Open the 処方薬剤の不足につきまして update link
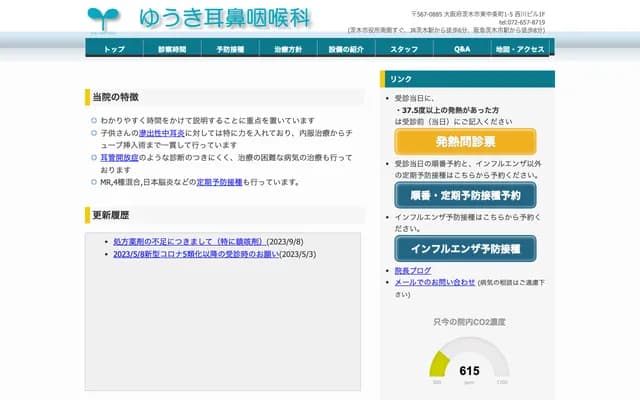The image size is (640, 400). click(x=189, y=242)
